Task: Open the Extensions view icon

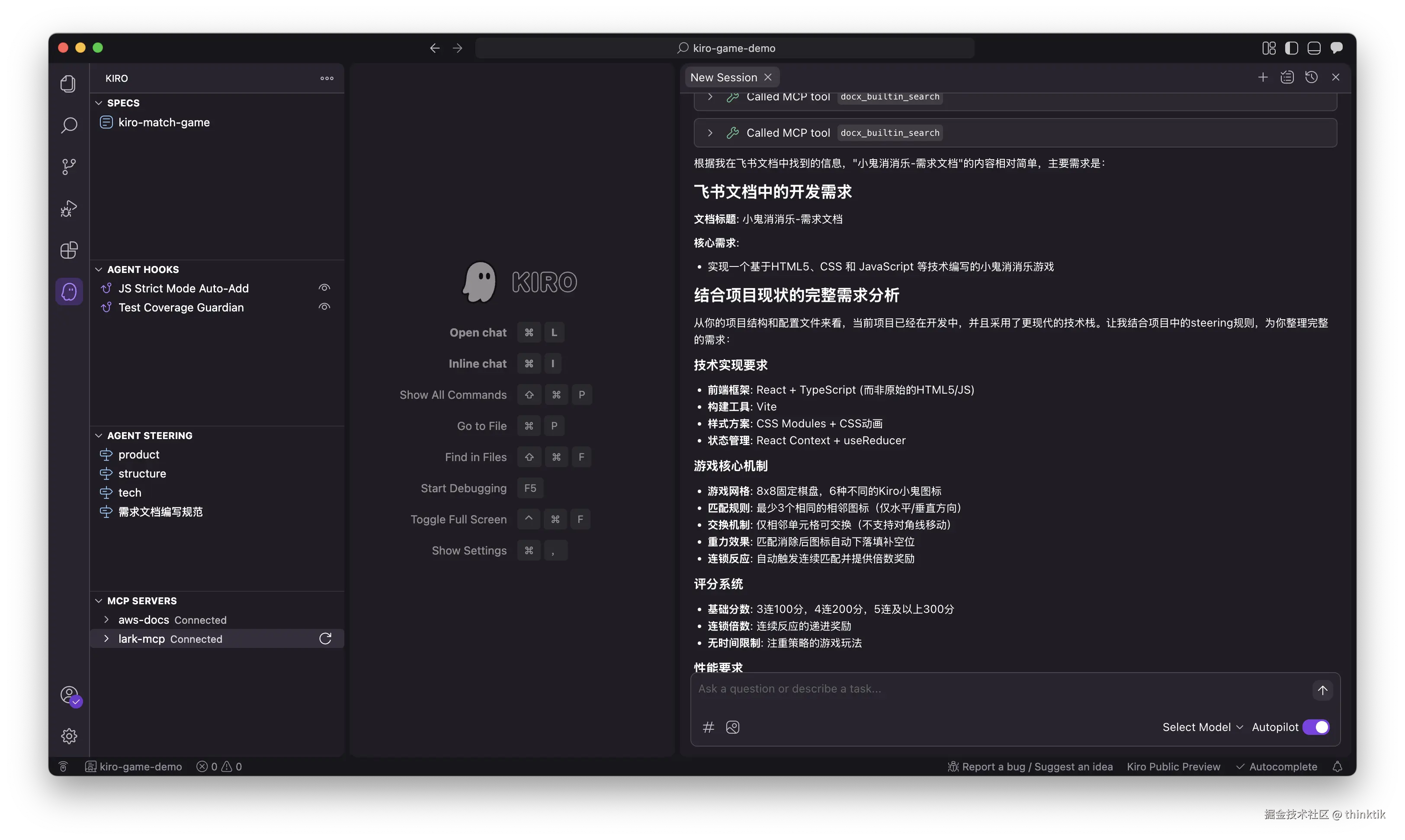Action: point(69,250)
